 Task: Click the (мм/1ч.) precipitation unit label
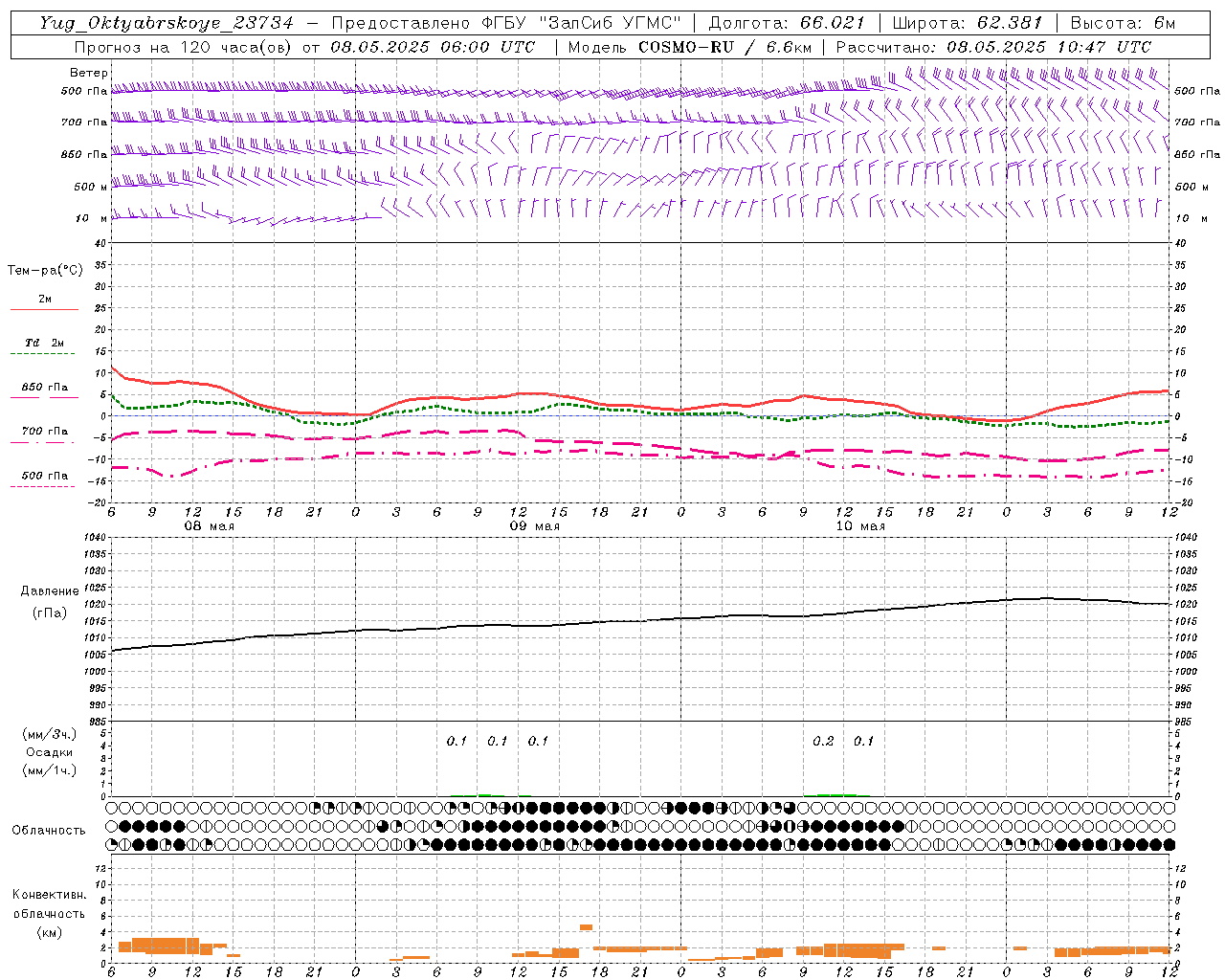click(50, 770)
